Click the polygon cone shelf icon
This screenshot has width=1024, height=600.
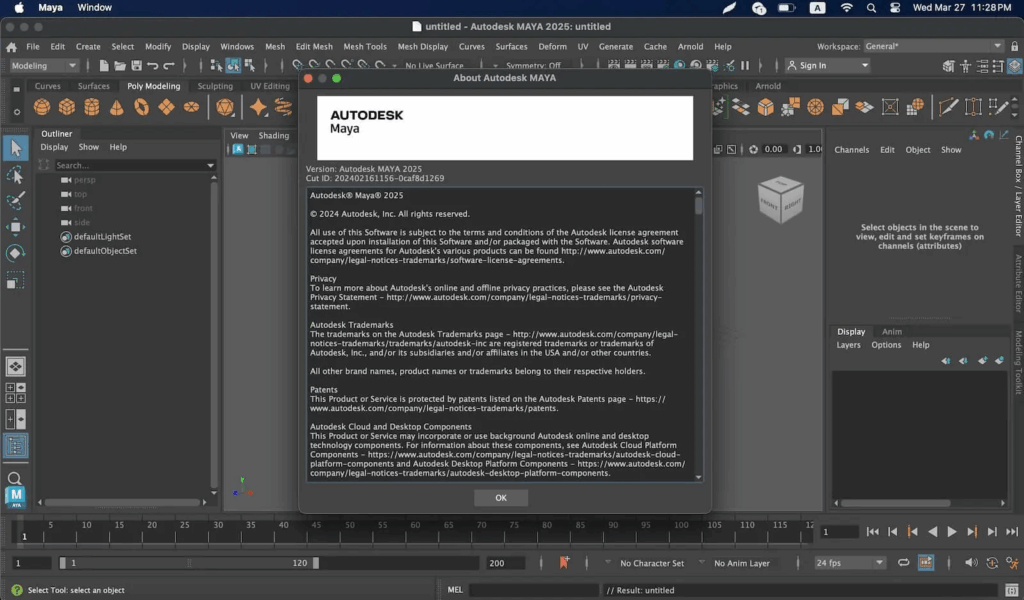coord(117,107)
